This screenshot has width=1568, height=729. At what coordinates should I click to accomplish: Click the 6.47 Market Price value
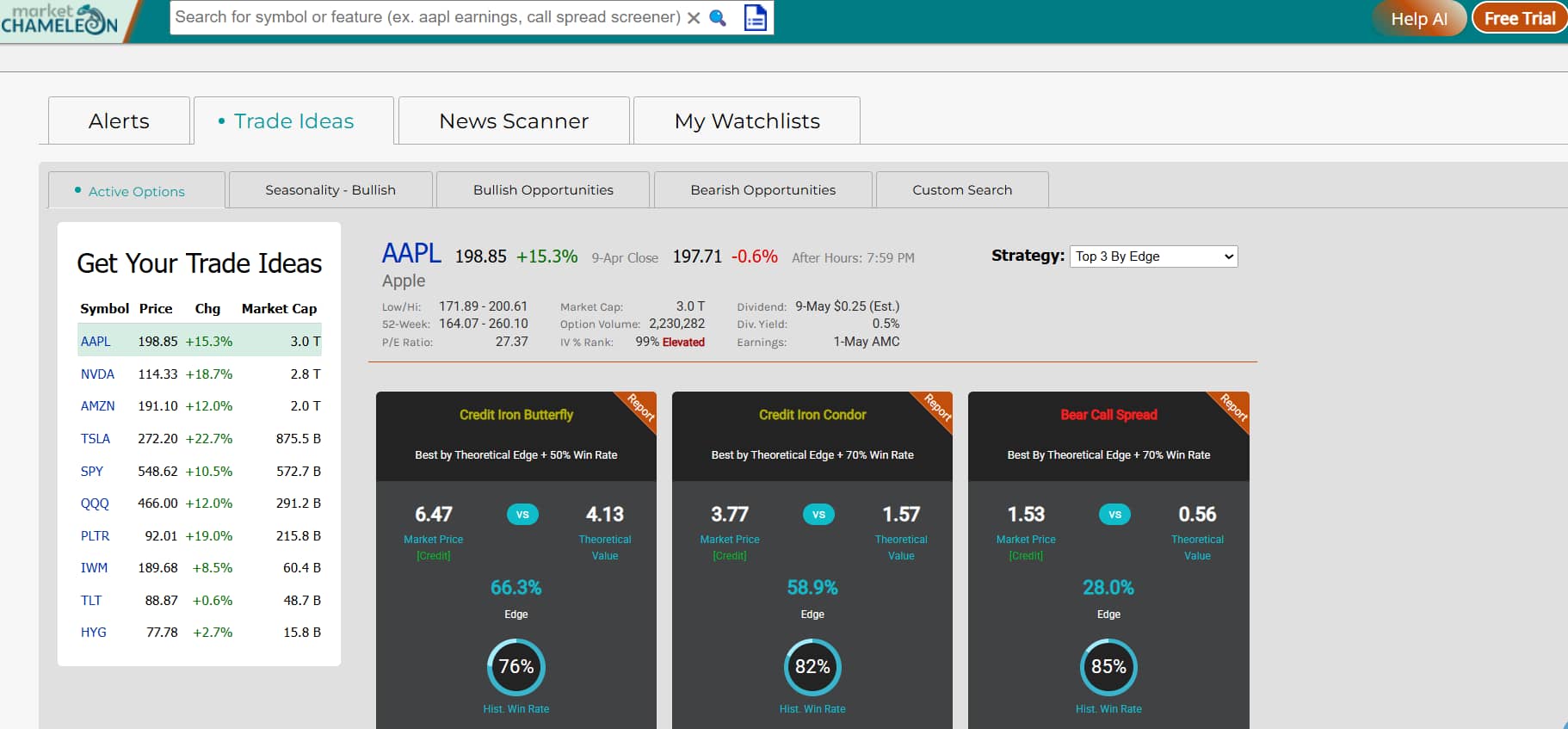pos(434,514)
